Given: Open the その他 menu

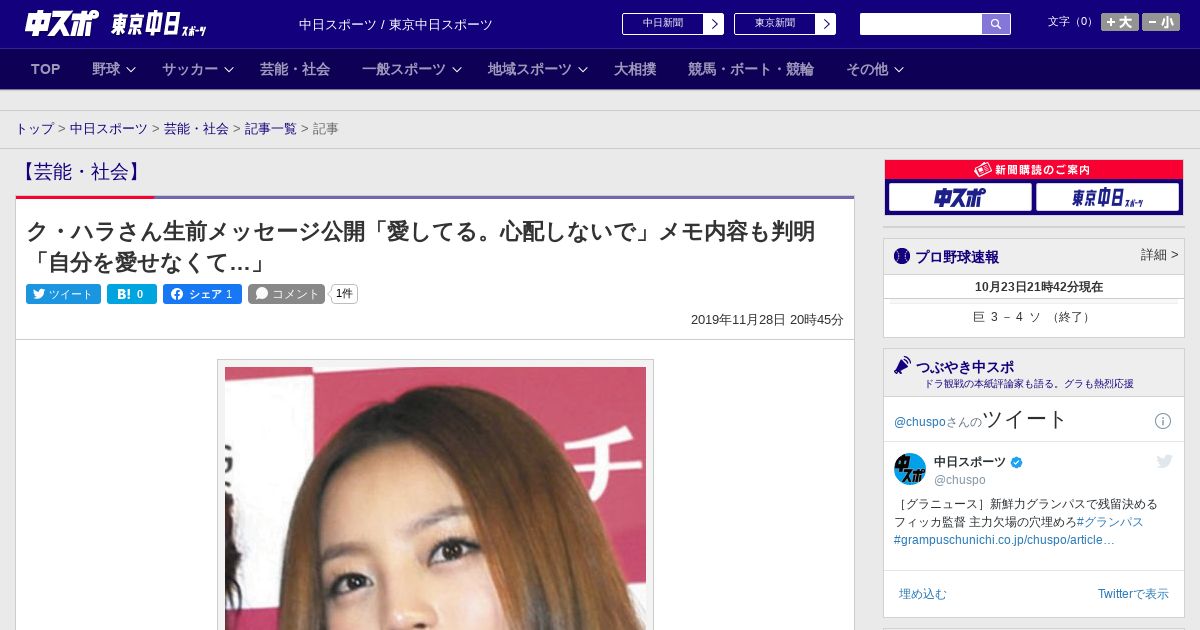Looking at the screenshot, I should 867,69.
